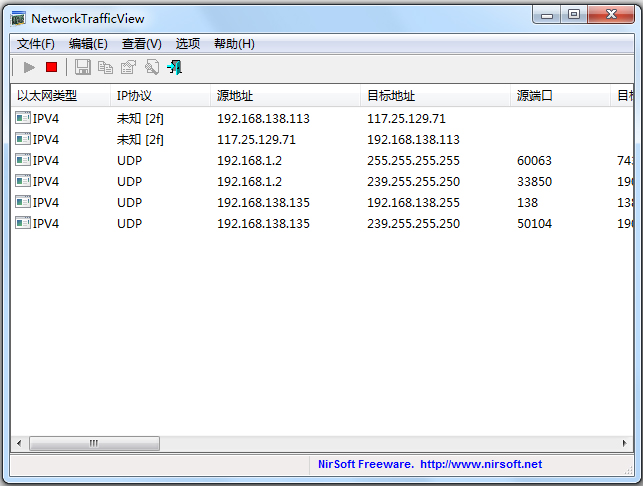Click row icon for 192.168.138.113 source

[23, 118]
